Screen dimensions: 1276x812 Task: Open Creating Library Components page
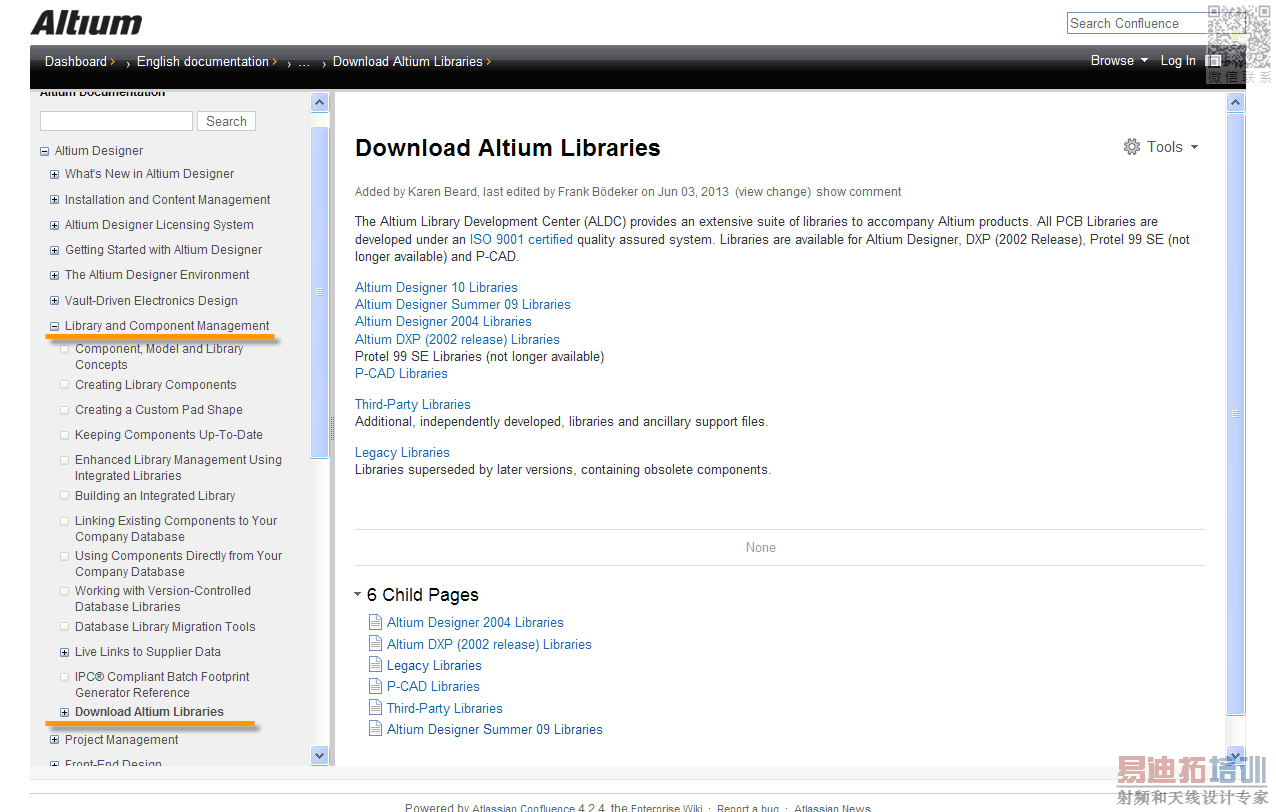156,385
